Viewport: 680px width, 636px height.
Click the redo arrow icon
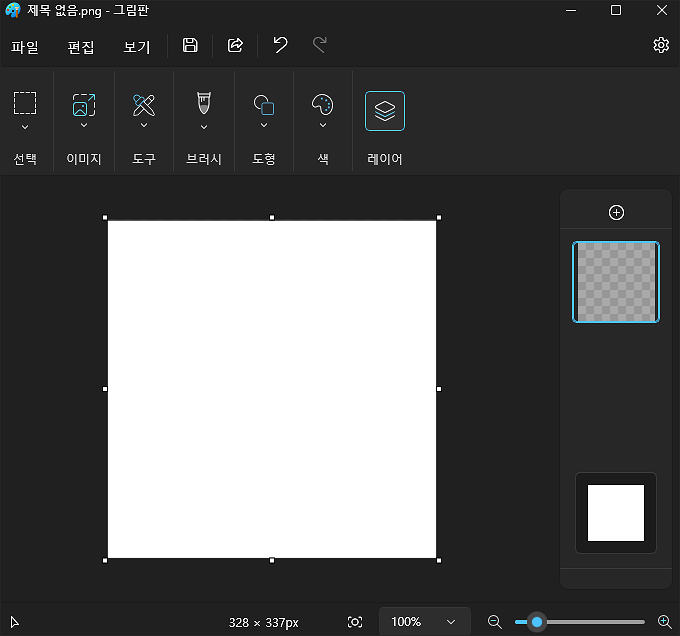[x=320, y=45]
